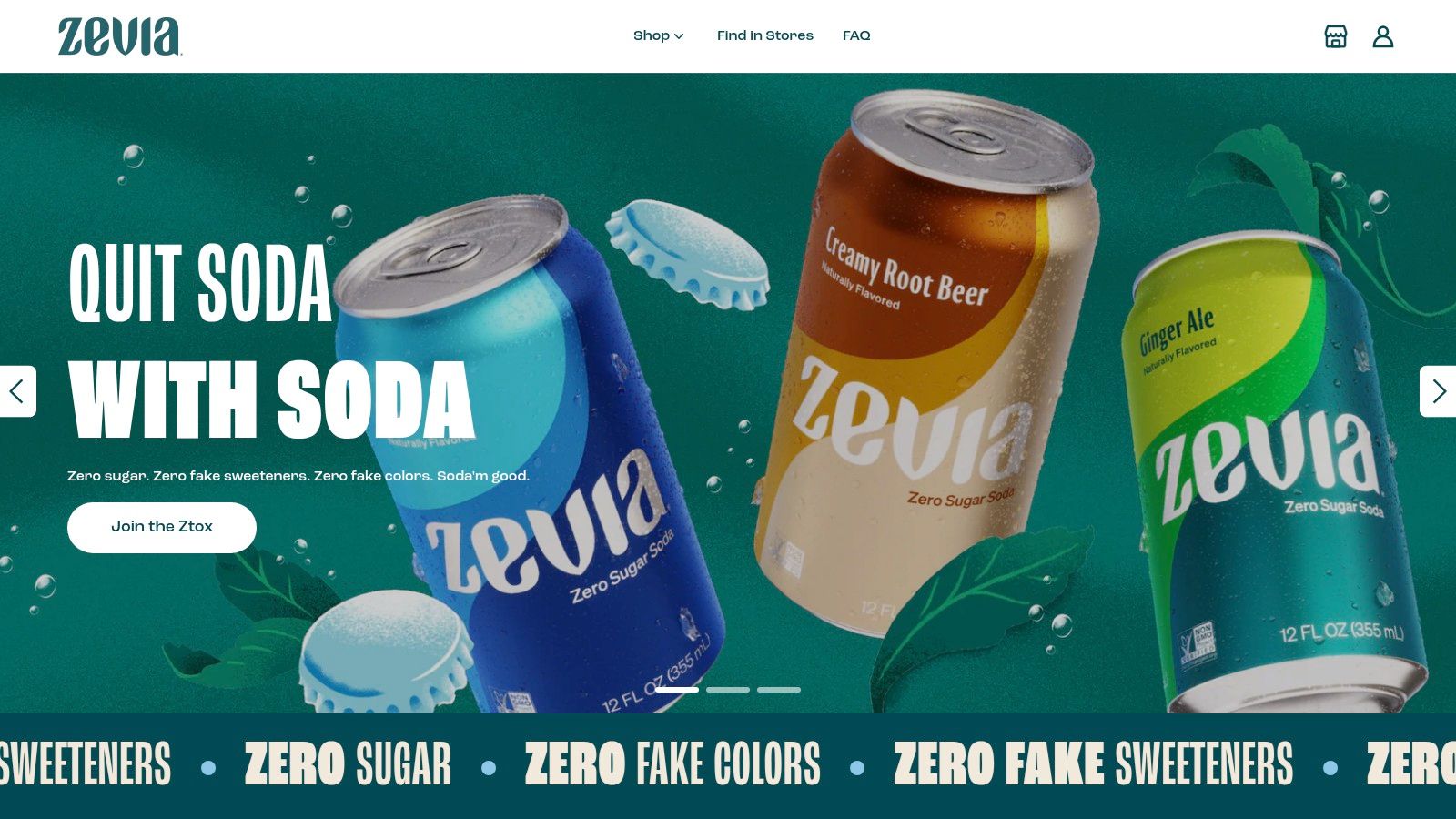
Task: Click the chevron beside Shop
Action: pos(679,36)
